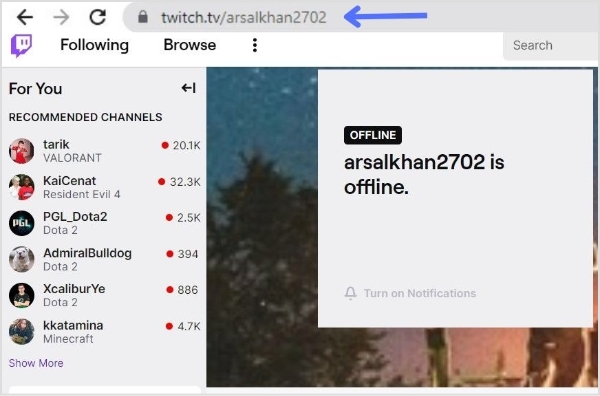
Task: Collapse the For You sidebar
Action: tap(188, 88)
